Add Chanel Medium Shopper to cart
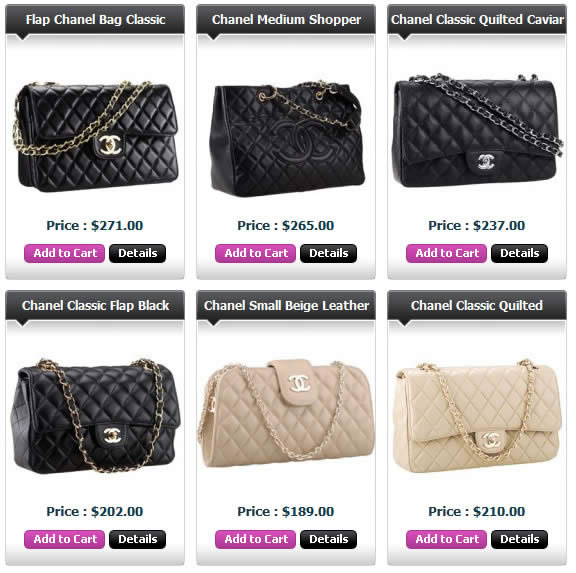Viewport: 576px width, 573px height. [x=255, y=253]
